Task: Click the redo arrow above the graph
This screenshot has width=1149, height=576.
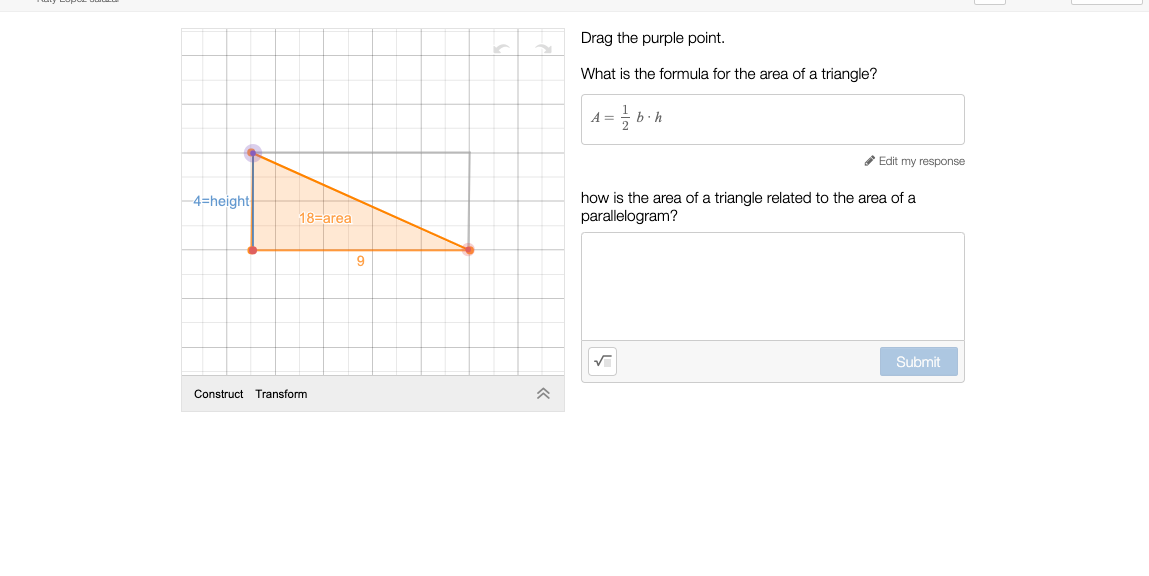Action: tap(543, 49)
